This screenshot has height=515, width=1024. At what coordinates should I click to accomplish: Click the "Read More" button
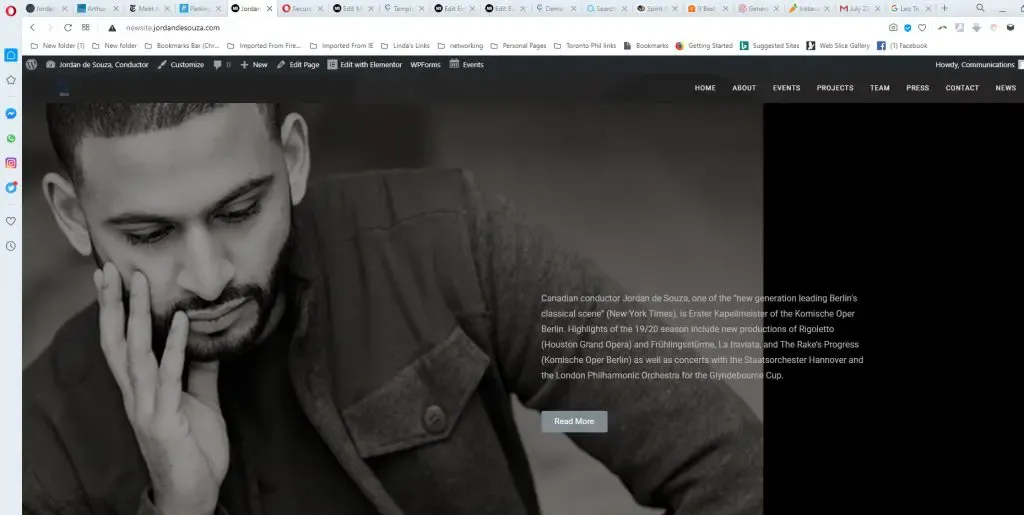pyautogui.click(x=574, y=422)
